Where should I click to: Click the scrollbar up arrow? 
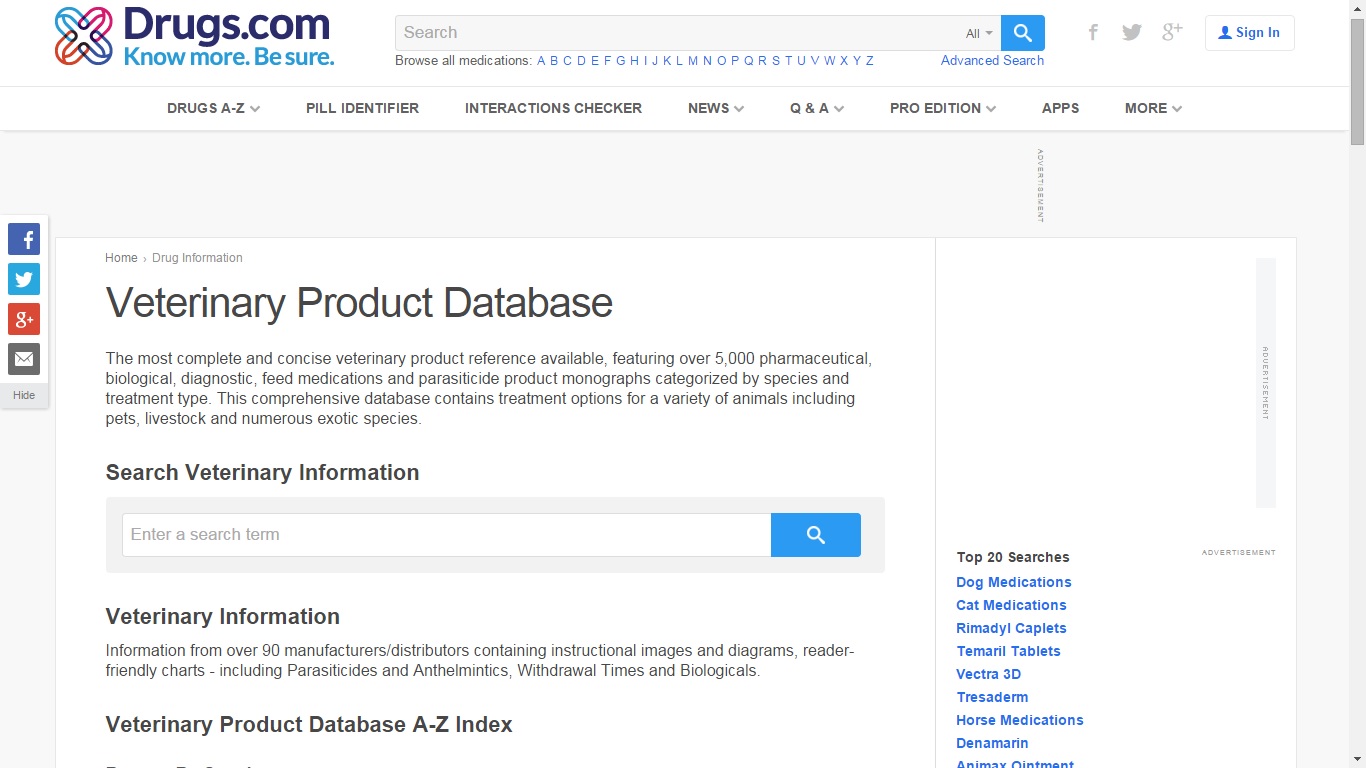click(1357, 8)
